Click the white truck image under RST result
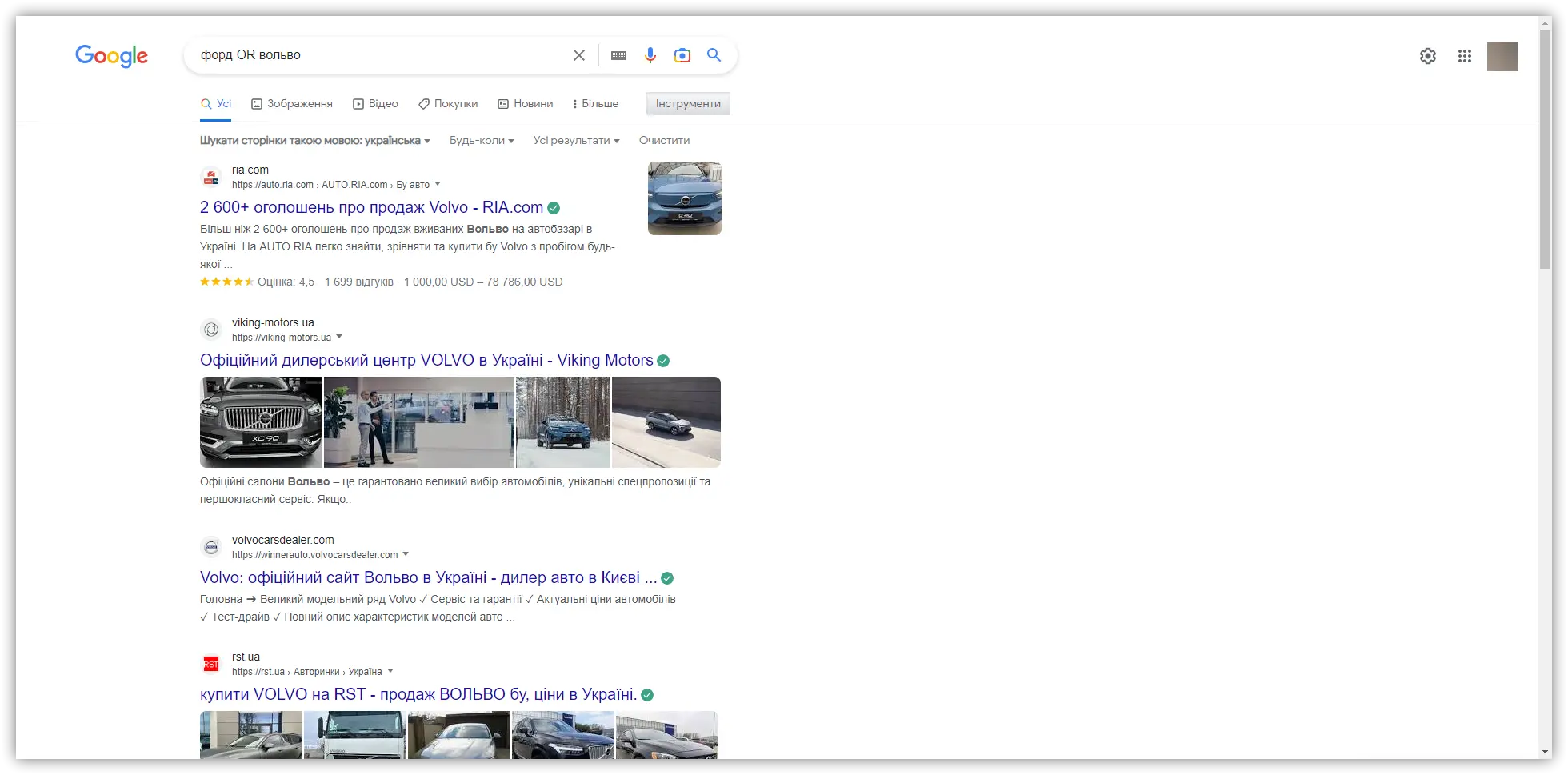Screen dimensions: 1568x775 [355, 735]
